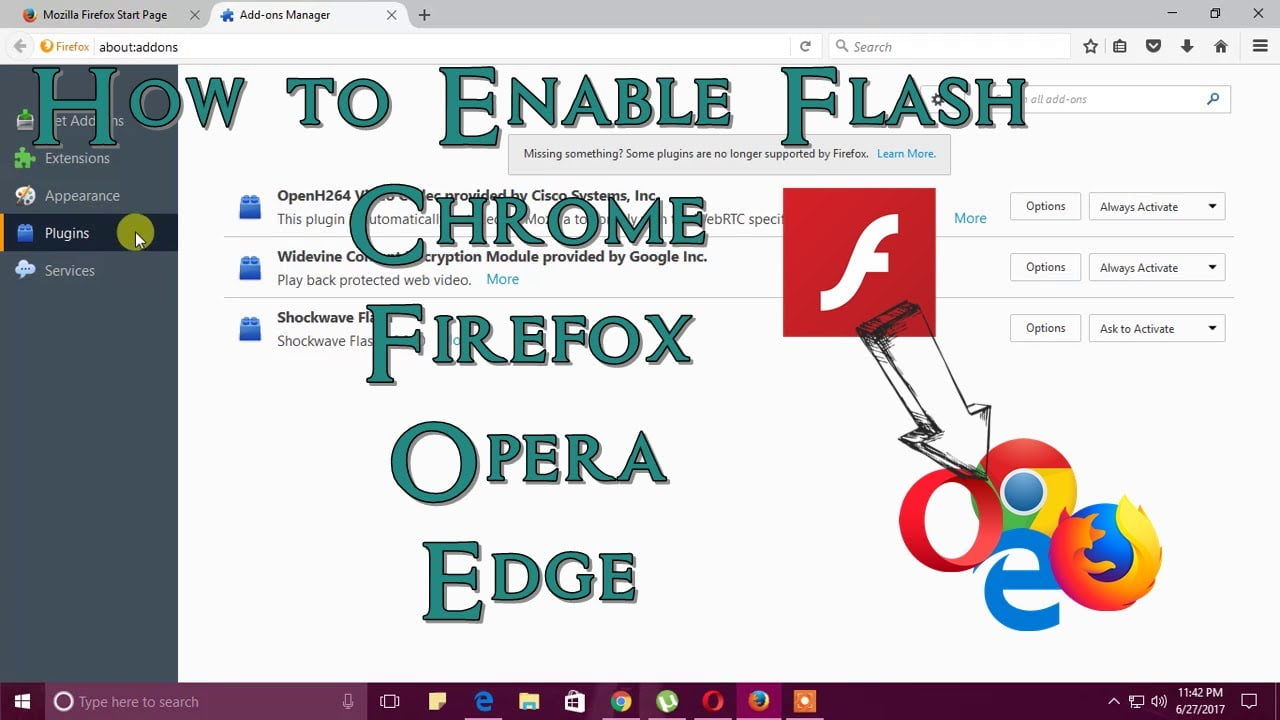
Task: Open More link for OpenH264 plugin
Action: [970, 218]
